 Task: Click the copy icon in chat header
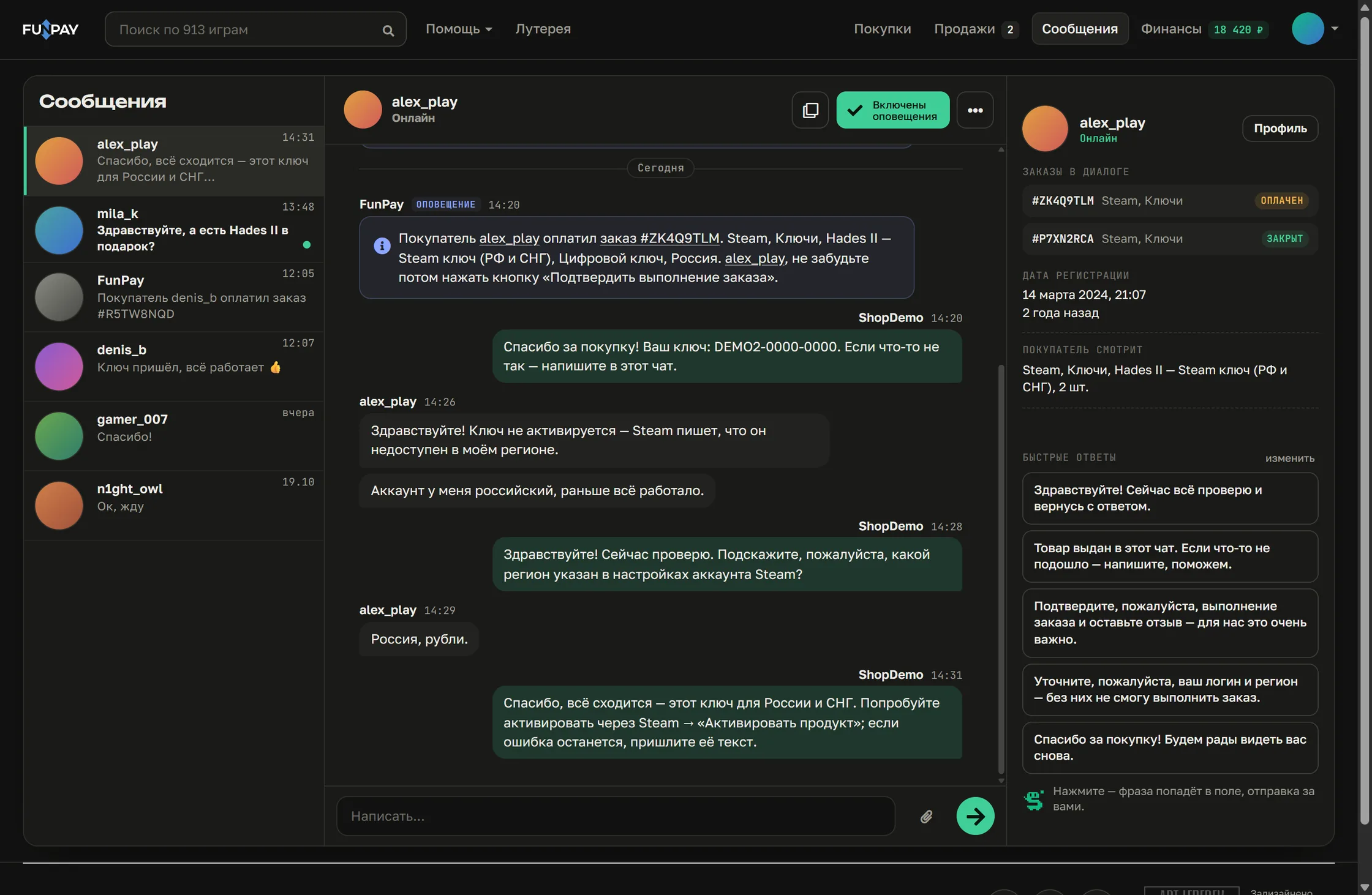810,110
